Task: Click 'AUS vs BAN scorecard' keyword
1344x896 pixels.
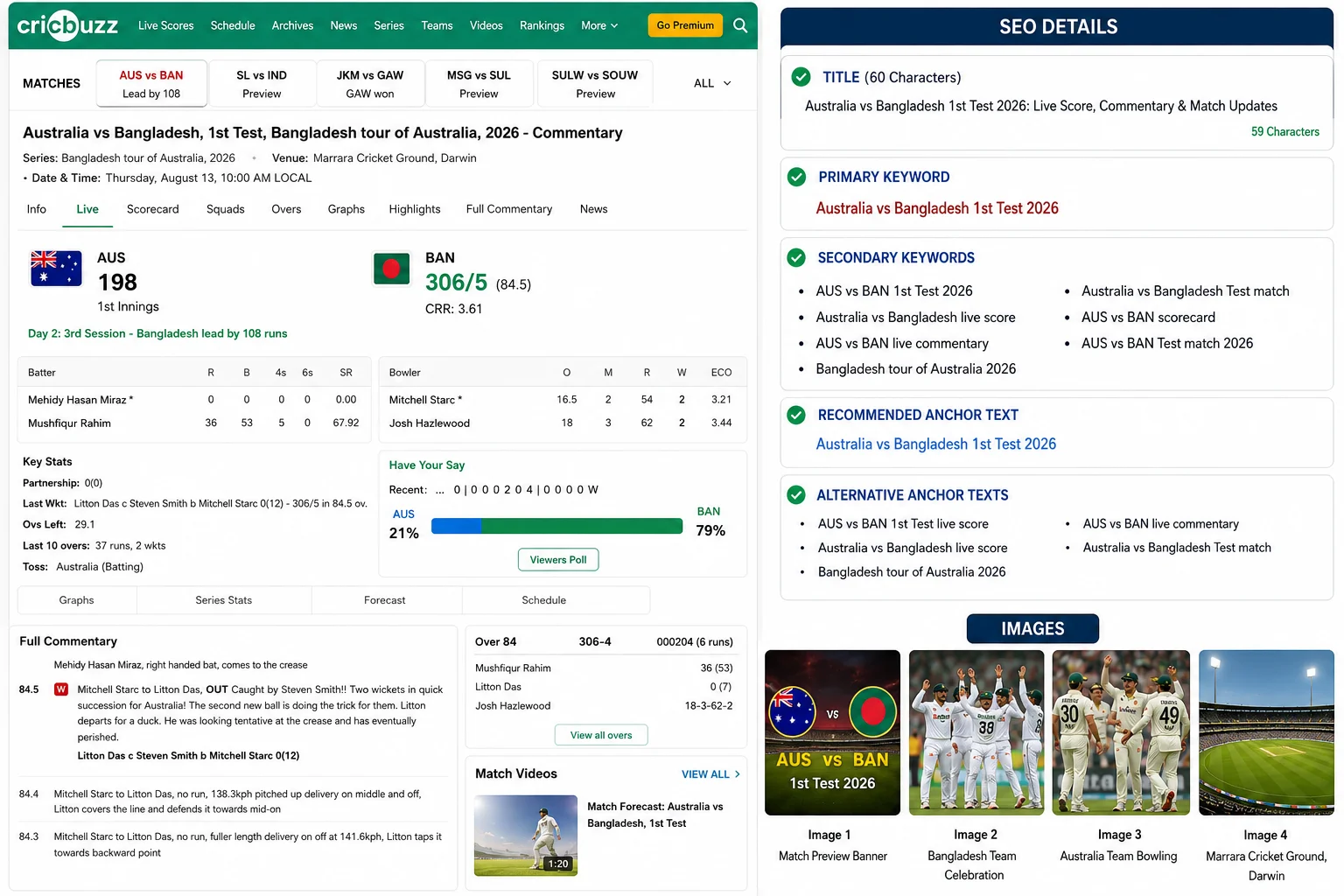Action: pyautogui.click(x=1148, y=318)
